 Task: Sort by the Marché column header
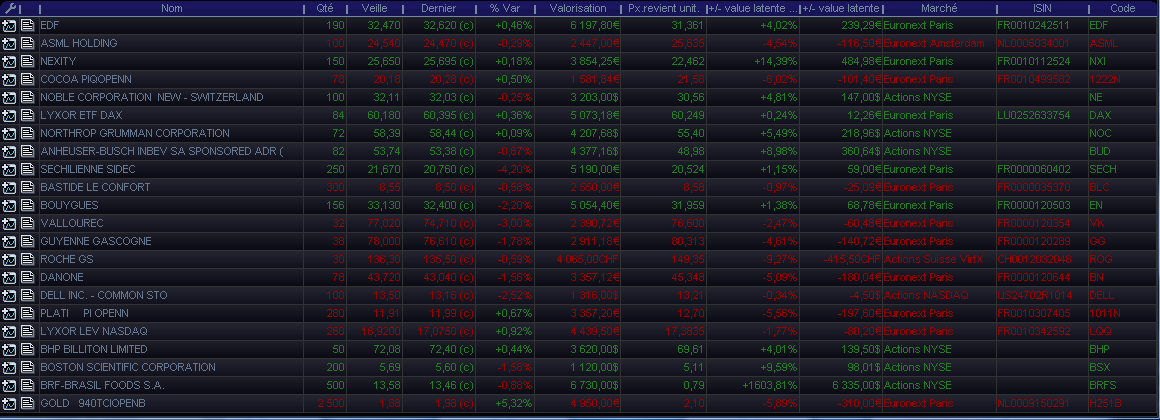pos(939,8)
